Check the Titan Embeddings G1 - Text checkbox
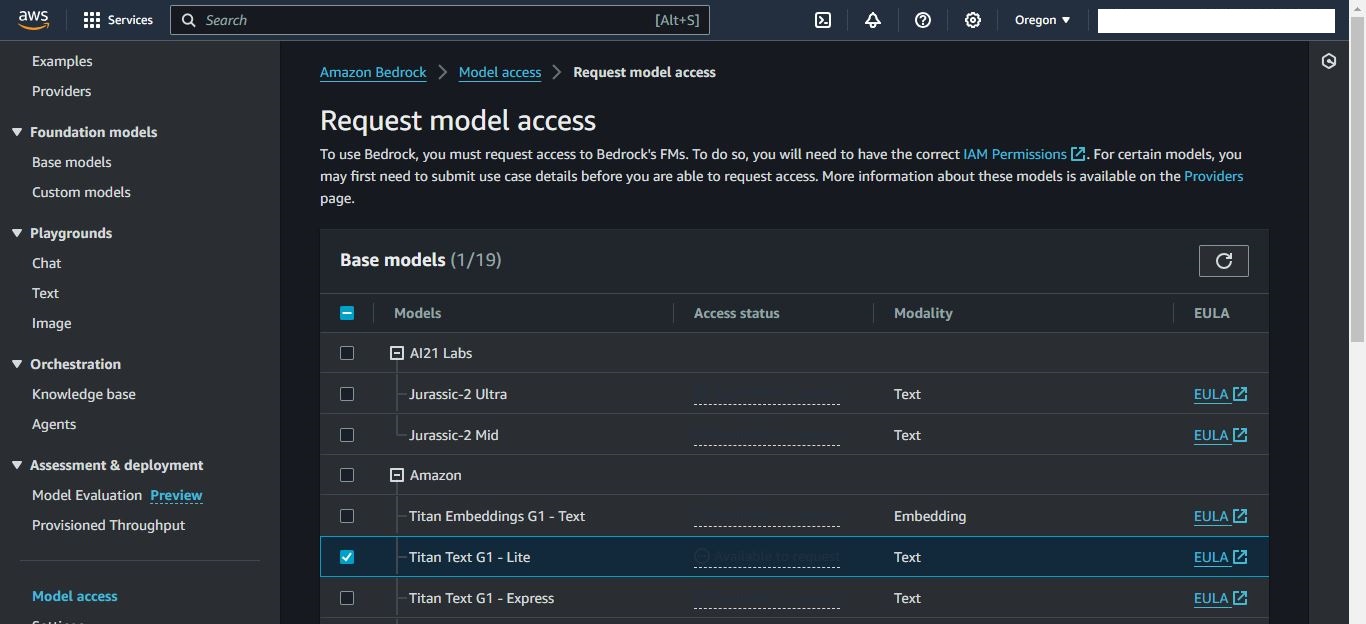Image resolution: width=1366 pixels, height=624 pixels. coord(347,516)
